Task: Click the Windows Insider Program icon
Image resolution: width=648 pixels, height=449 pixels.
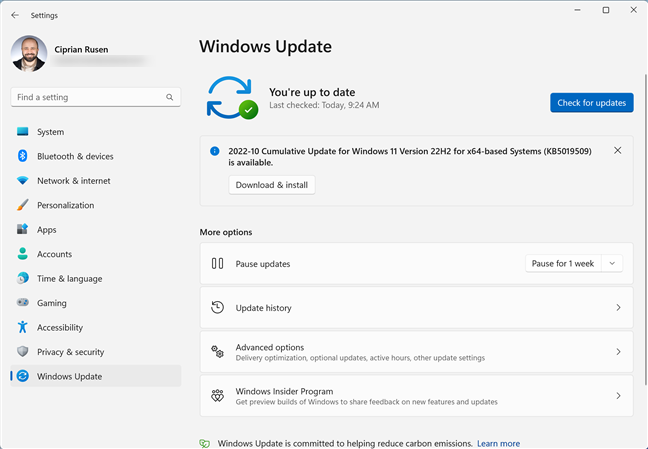Action: [217, 396]
